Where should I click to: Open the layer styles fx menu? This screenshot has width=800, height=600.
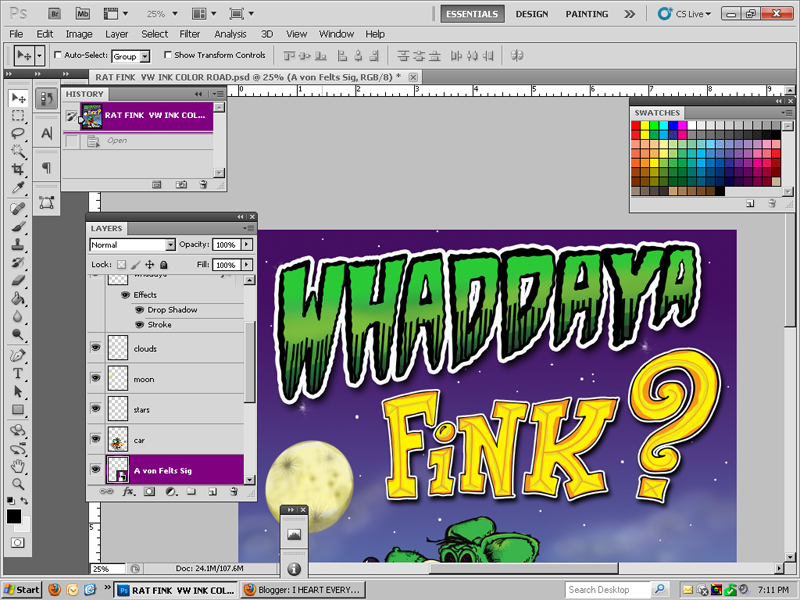point(128,492)
